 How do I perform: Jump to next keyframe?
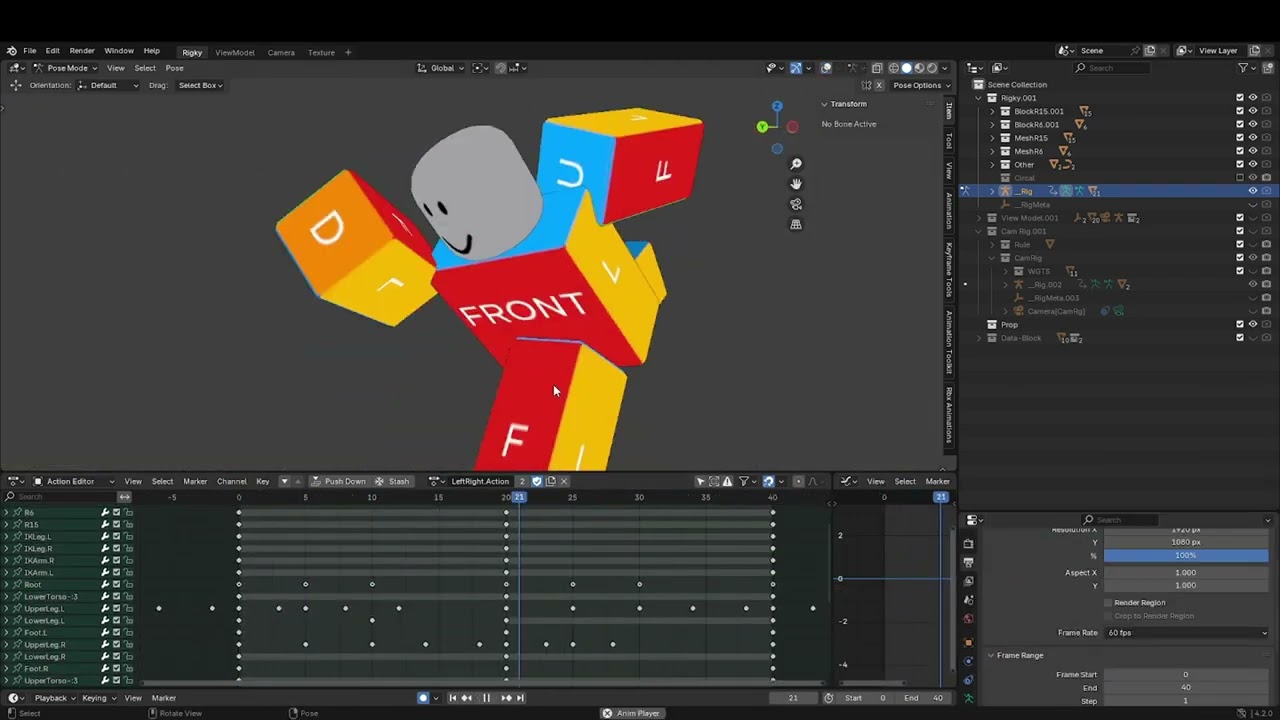pyautogui.click(x=506, y=698)
